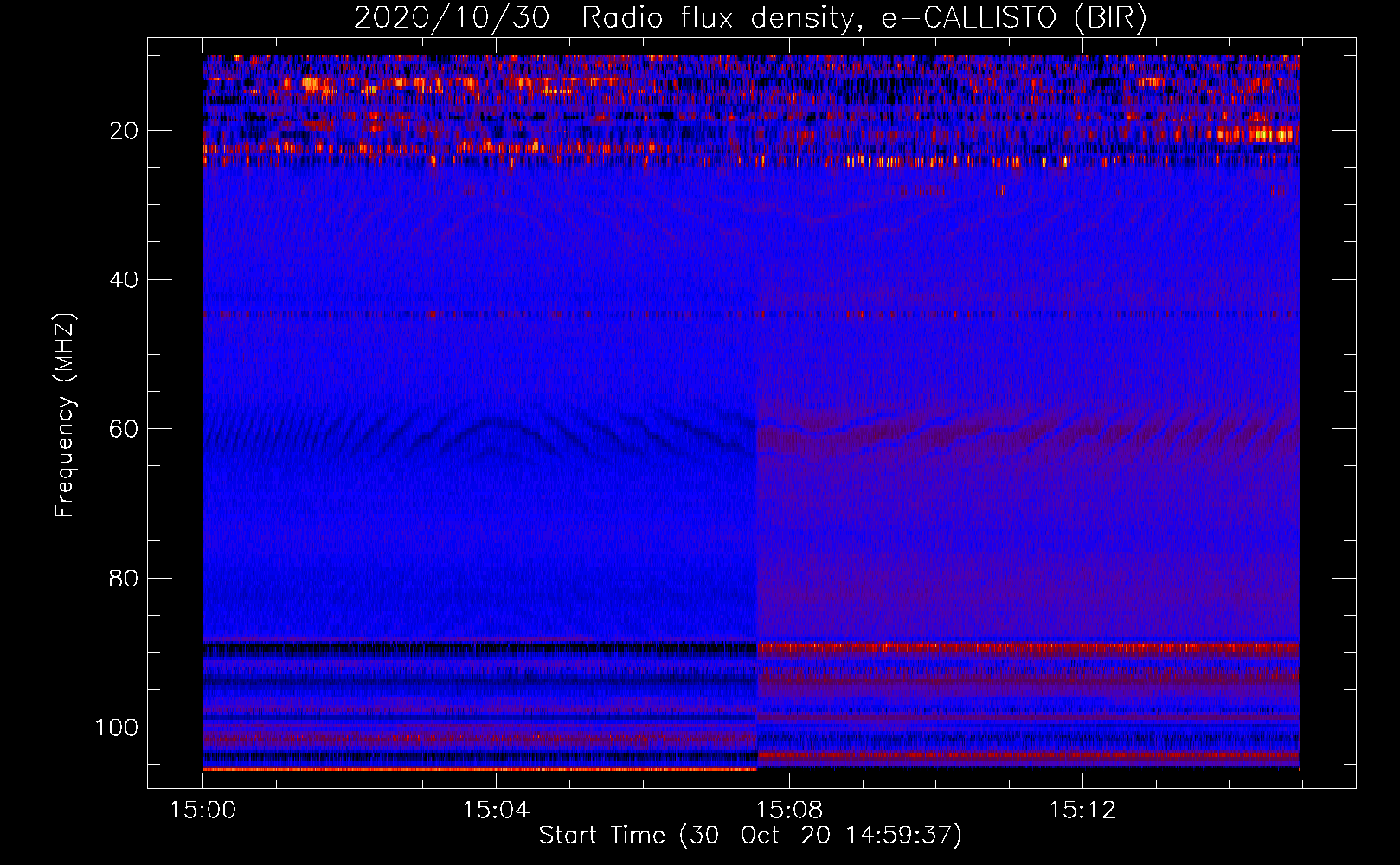
Task: Click the 15:00 time tick label
Action: click(x=202, y=810)
